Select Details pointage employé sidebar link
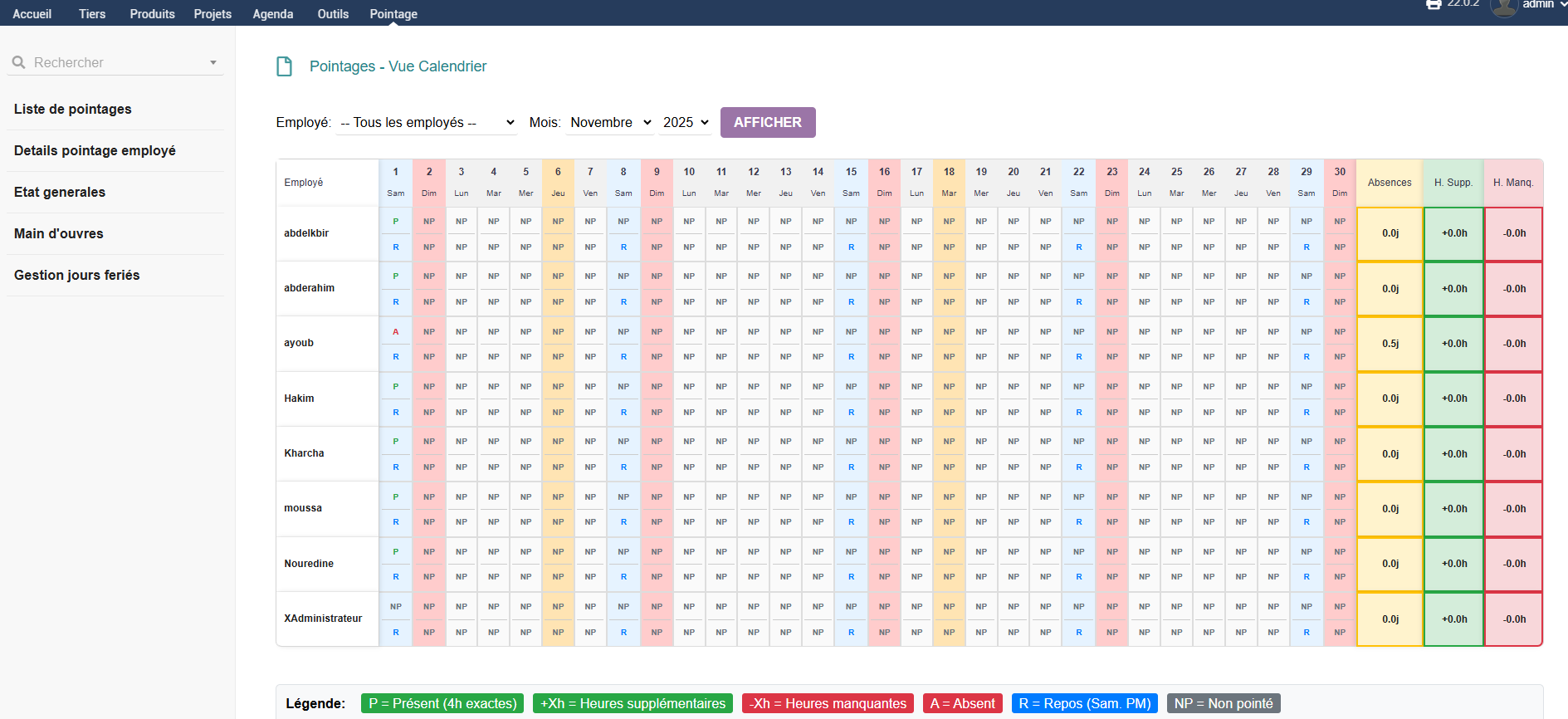The height and width of the screenshot is (719, 1568). coord(95,151)
